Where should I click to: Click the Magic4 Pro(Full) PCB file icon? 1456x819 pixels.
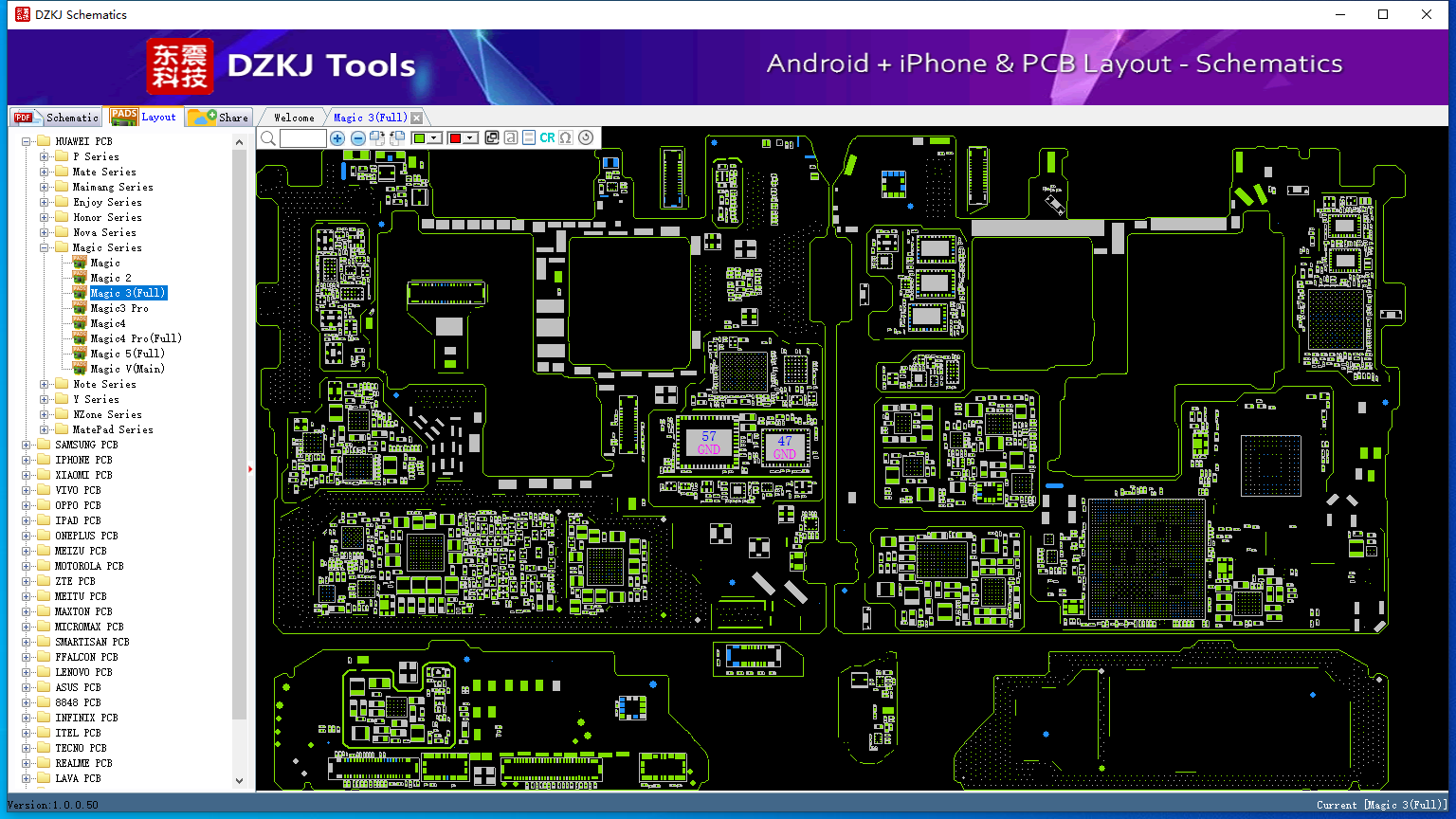[80, 338]
